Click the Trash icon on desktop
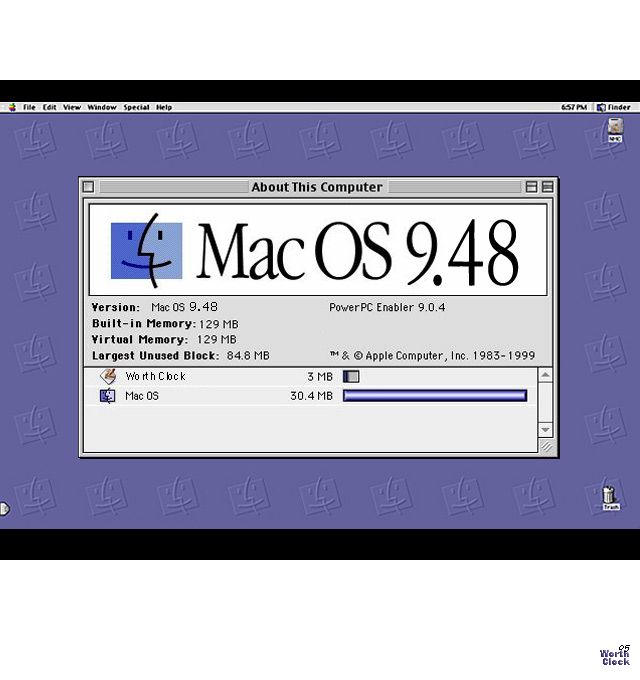Screen dimensions: 640x680 click(x=610, y=496)
